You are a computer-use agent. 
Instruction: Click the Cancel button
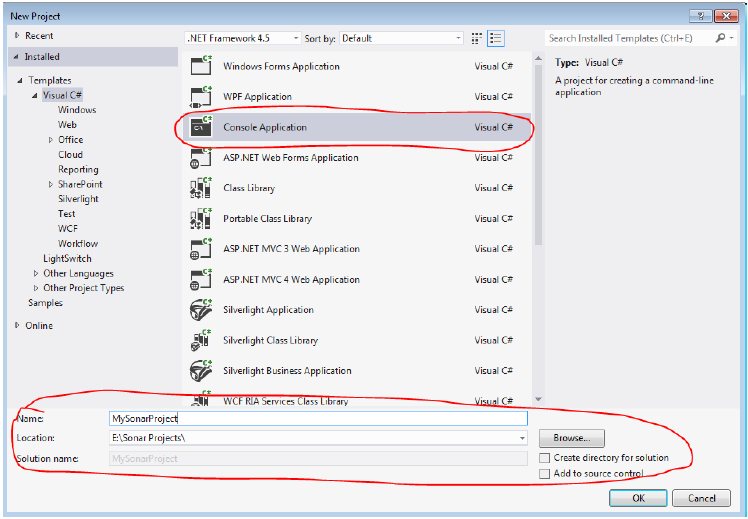click(x=701, y=498)
